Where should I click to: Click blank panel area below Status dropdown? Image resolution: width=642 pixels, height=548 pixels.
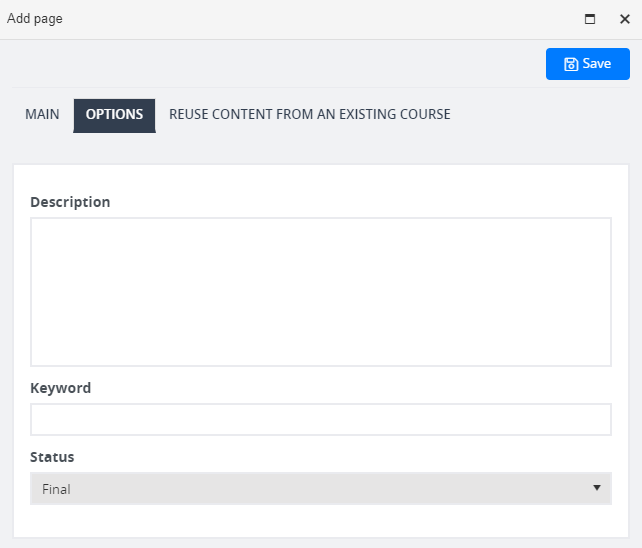pos(321,521)
